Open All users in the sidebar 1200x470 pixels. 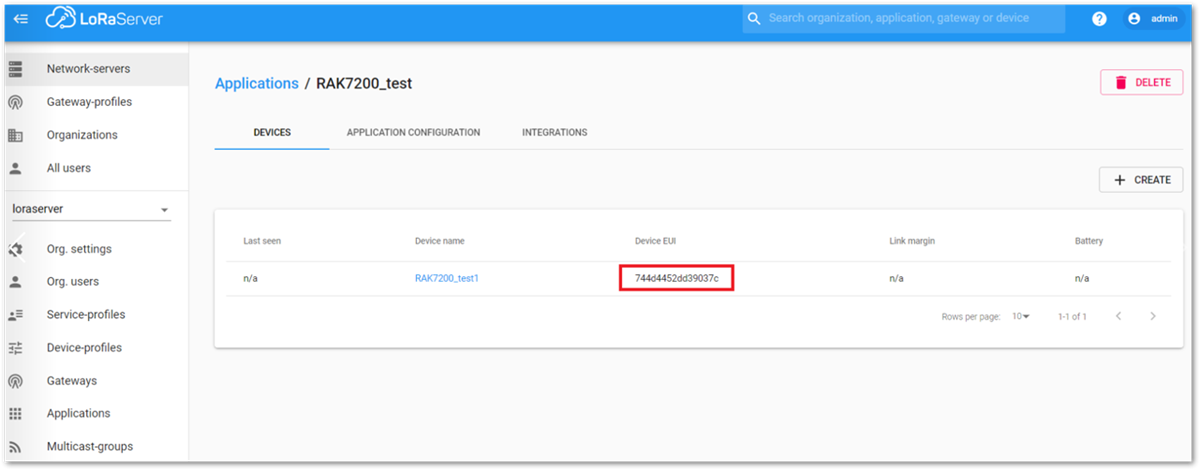point(96,168)
